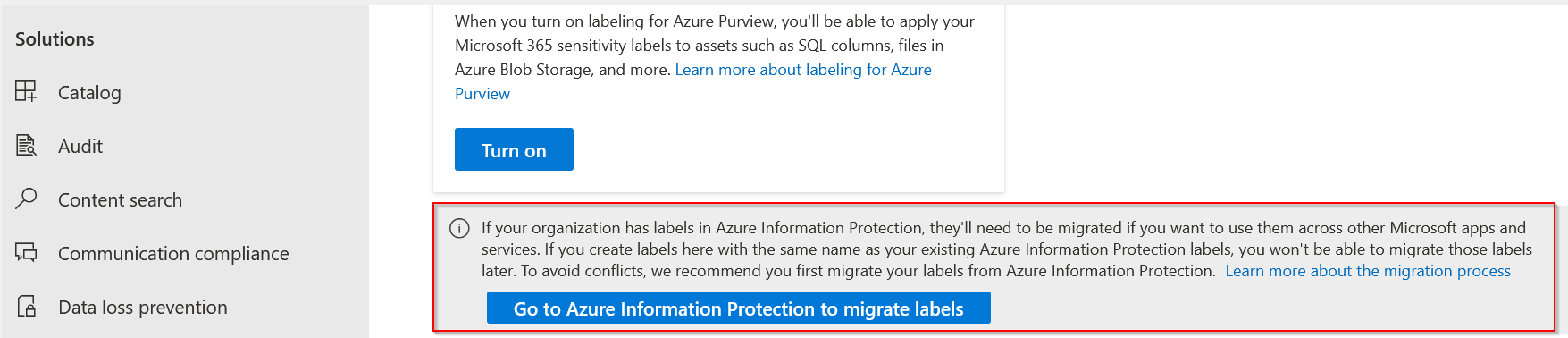1568x338 pixels.
Task: Turn on labeling for Azure Purview
Action: click(x=514, y=149)
